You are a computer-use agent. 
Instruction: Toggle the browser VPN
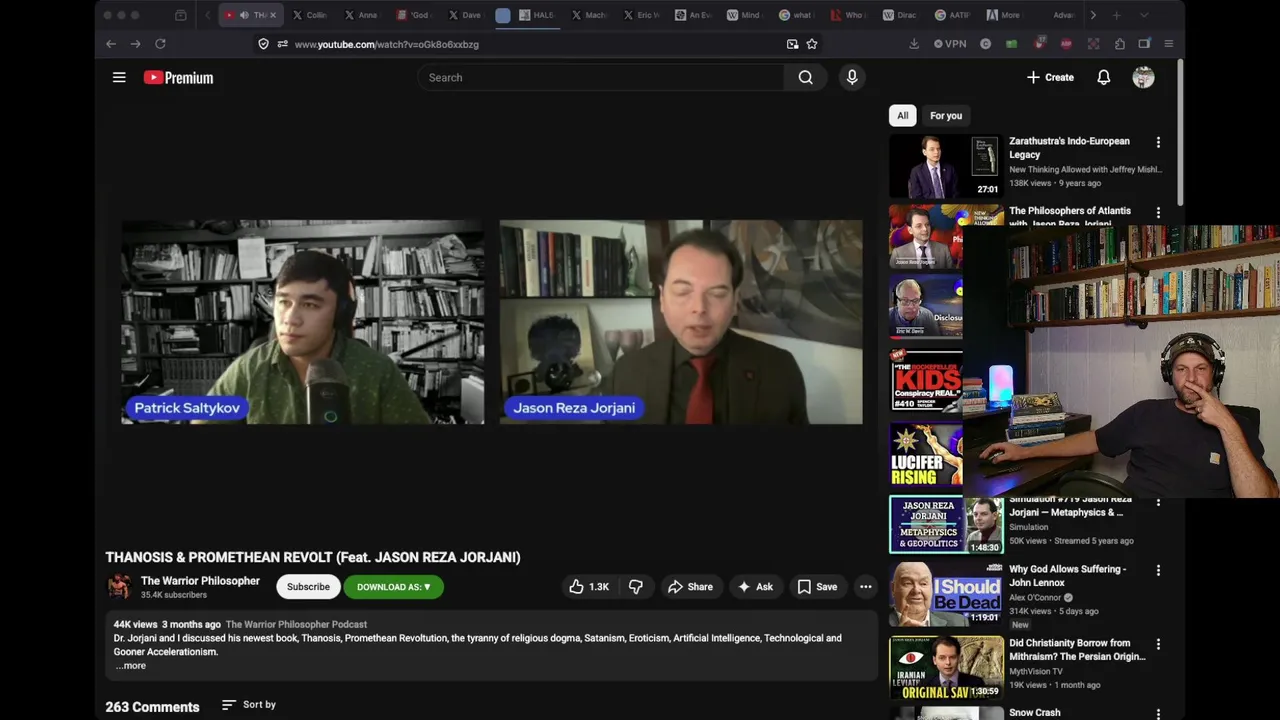point(950,44)
